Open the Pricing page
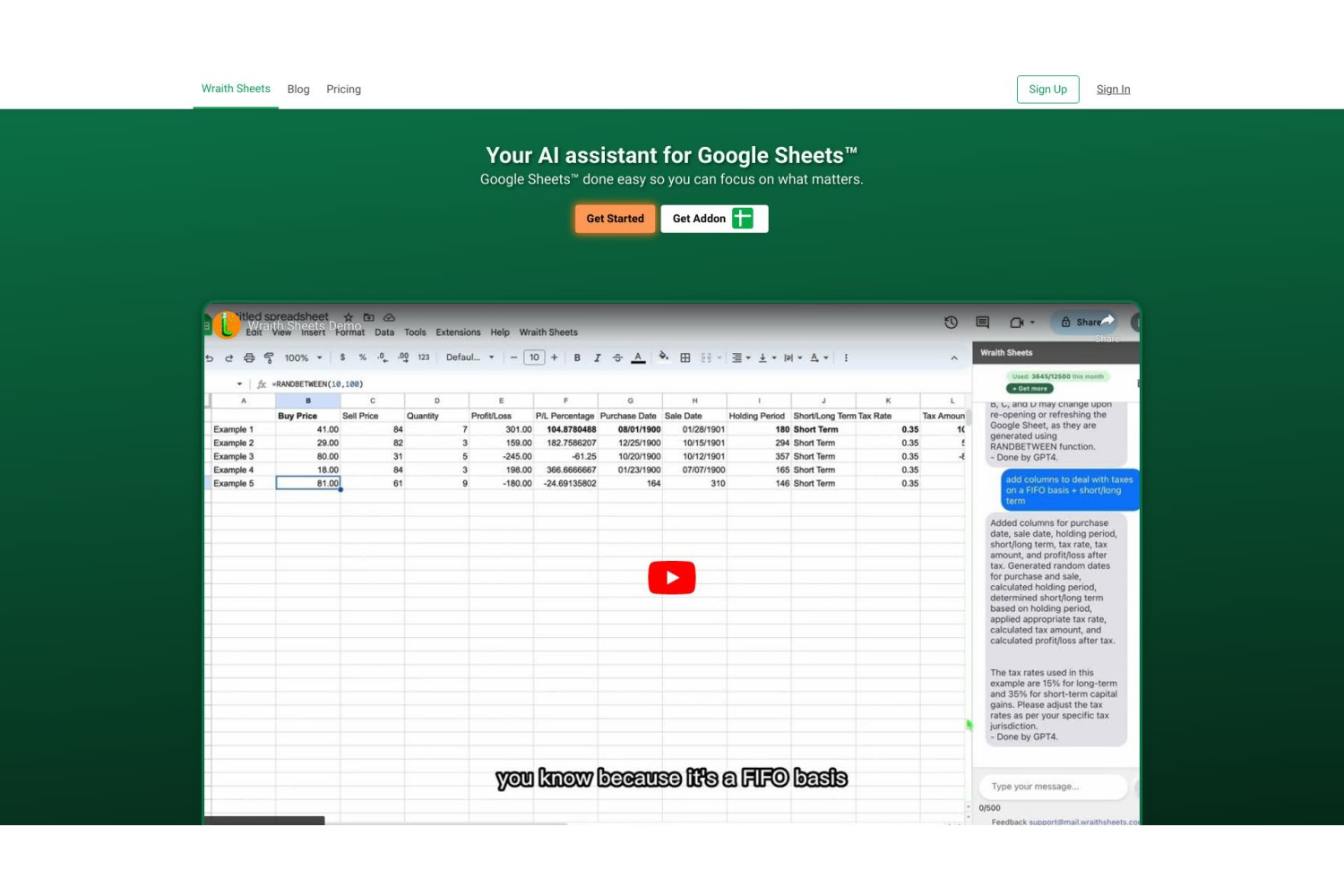 343,90
